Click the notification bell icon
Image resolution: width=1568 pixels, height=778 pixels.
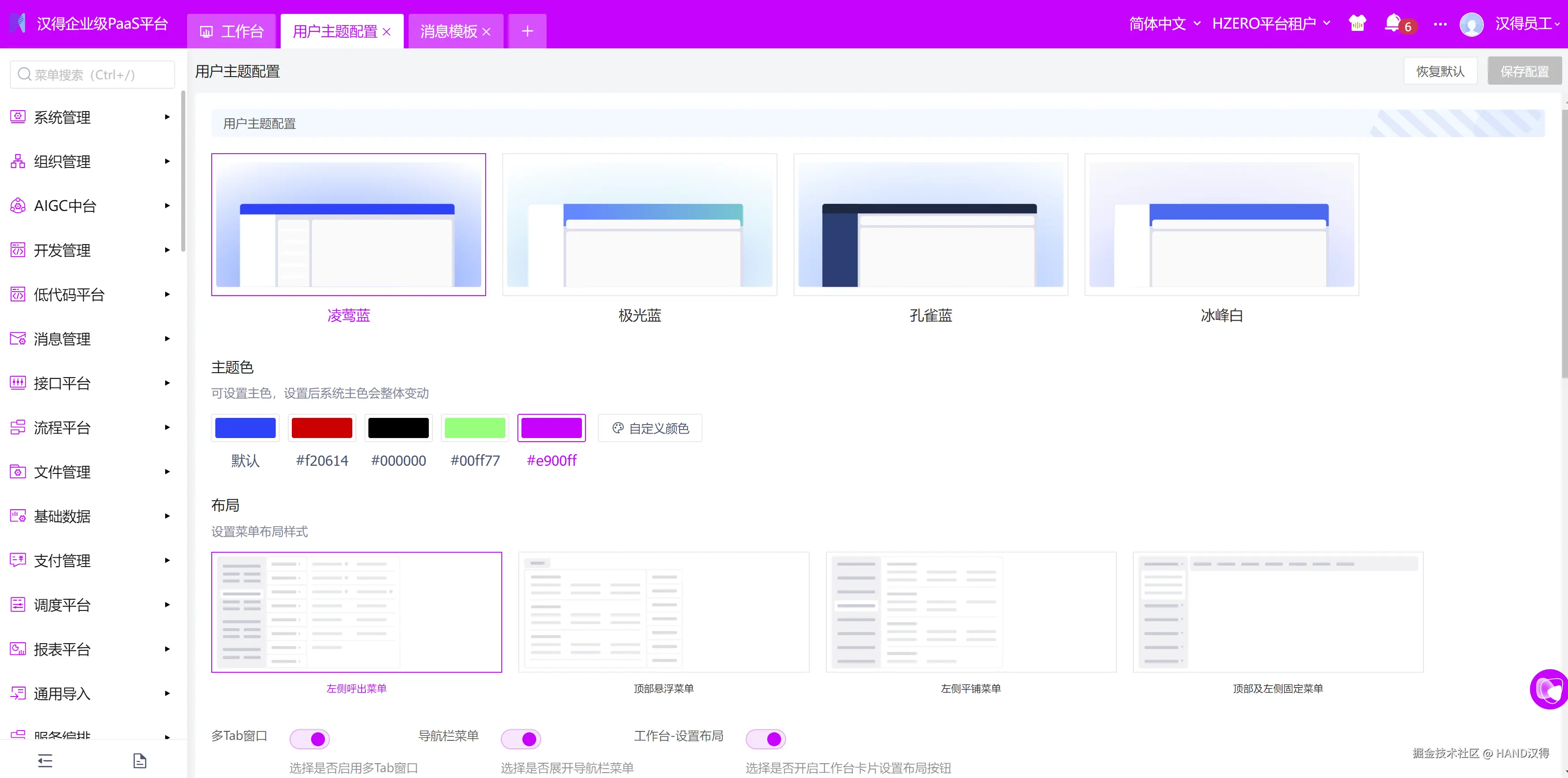click(1393, 23)
